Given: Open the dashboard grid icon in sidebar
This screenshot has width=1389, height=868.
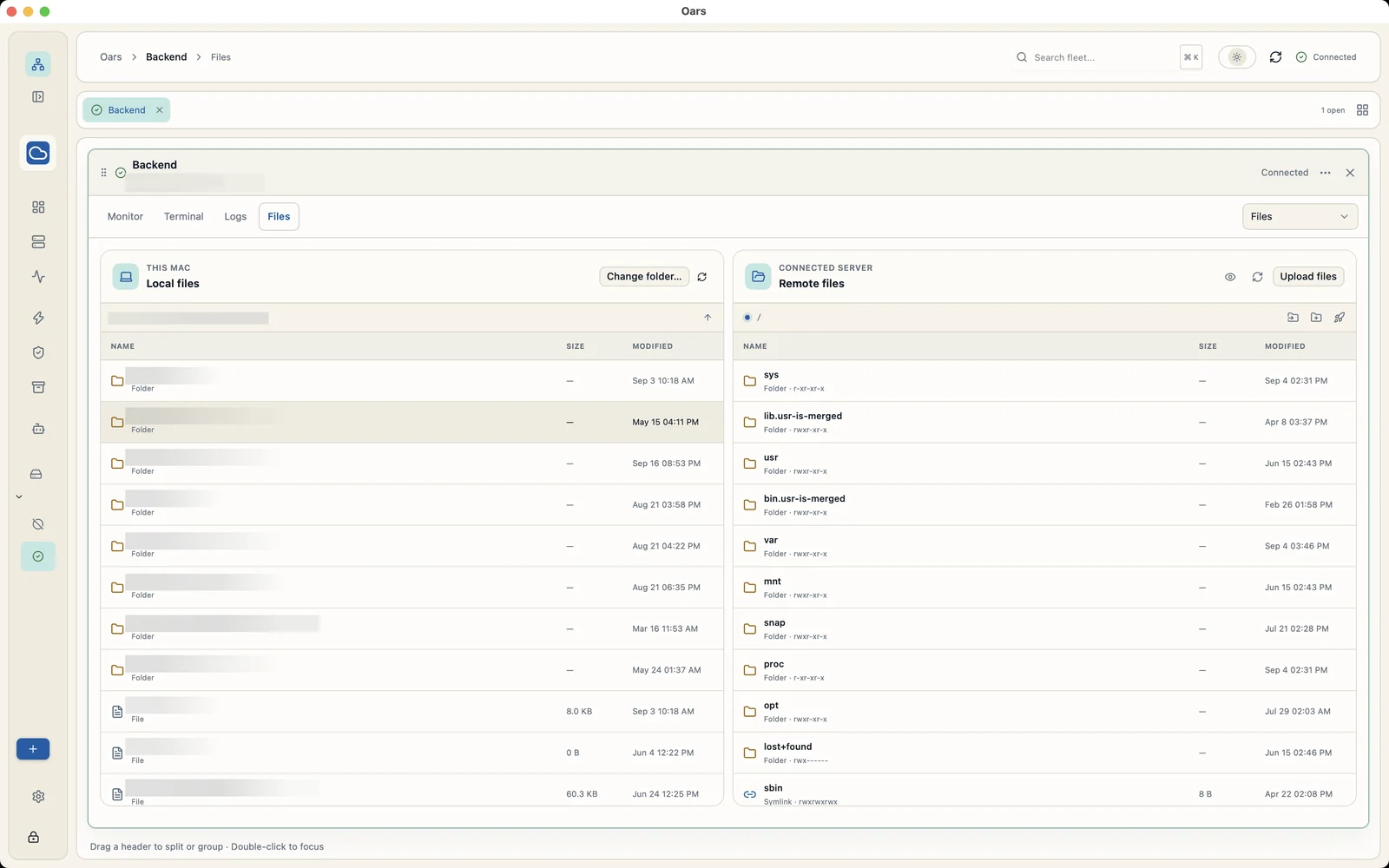Looking at the screenshot, I should click(37, 207).
